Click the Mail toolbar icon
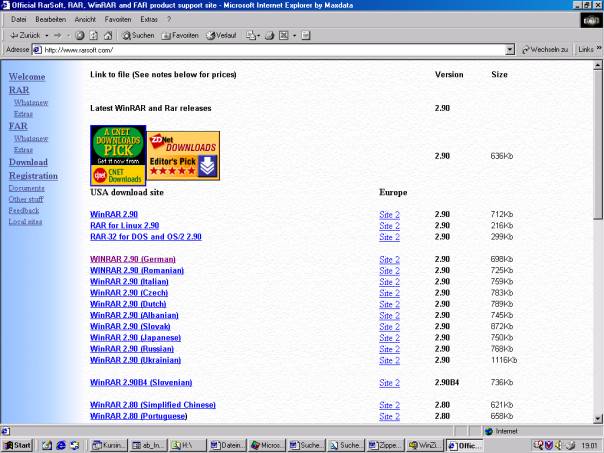The height and width of the screenshot is (453, 604). click(250, 35)
